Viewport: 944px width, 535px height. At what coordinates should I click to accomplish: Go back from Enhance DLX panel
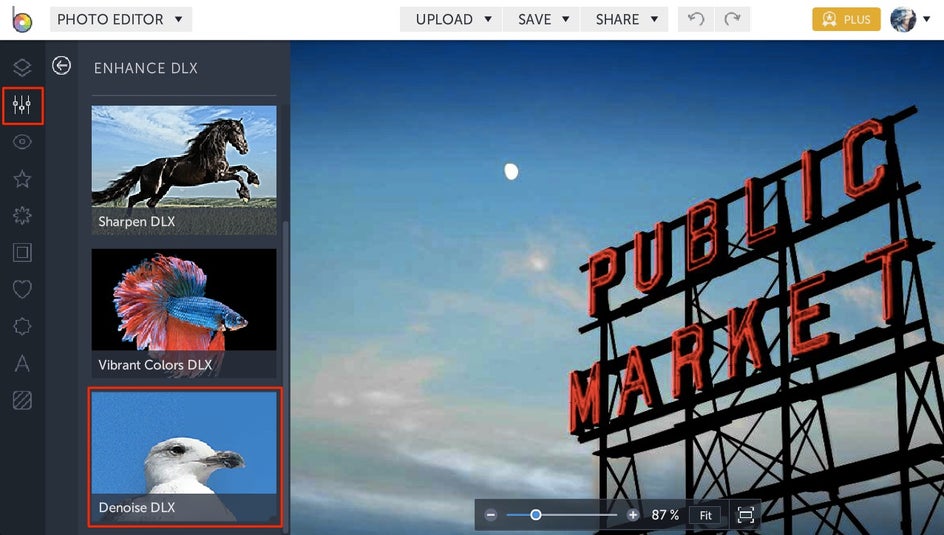click(x=61, y=65)
